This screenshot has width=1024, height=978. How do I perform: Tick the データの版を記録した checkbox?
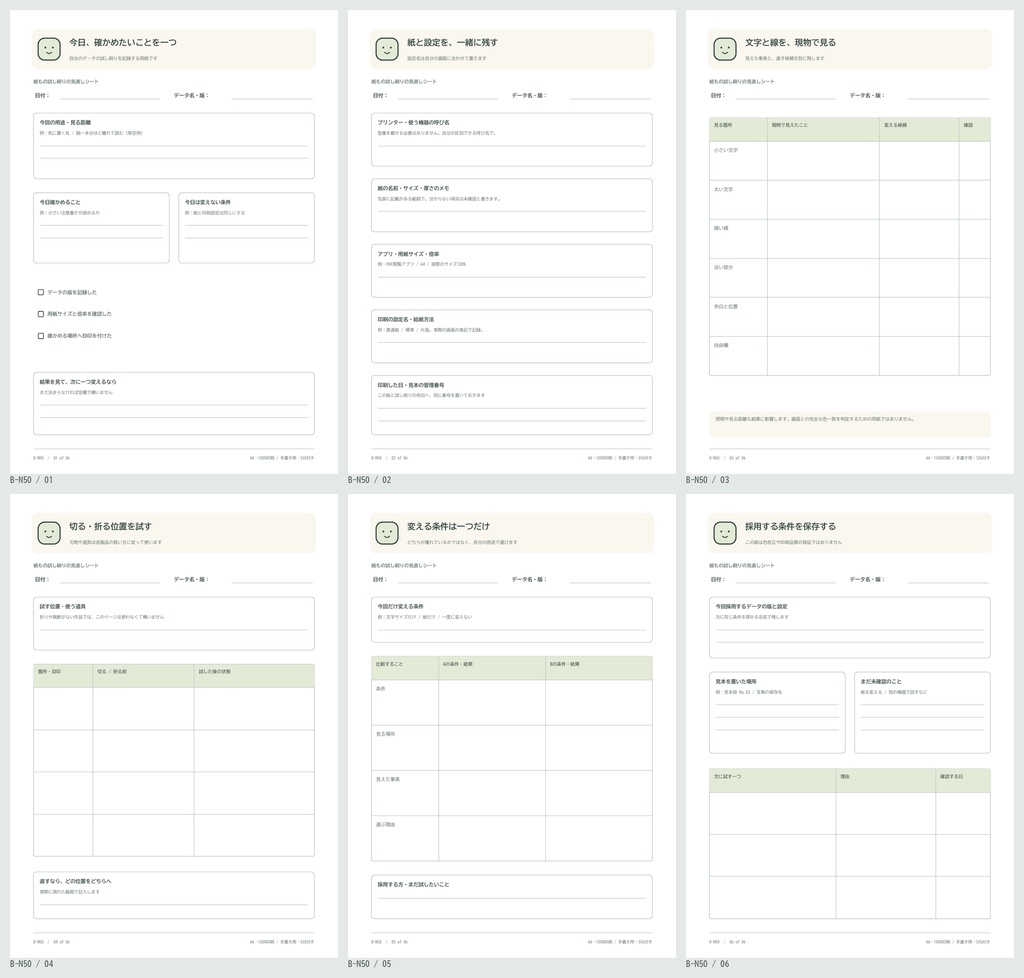[40, 292]
